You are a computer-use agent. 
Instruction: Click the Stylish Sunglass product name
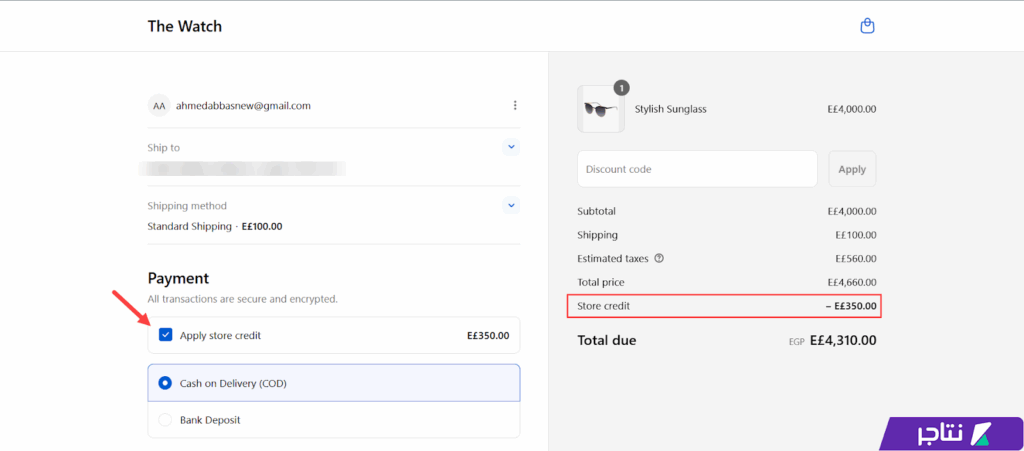[x=671, y=109]
